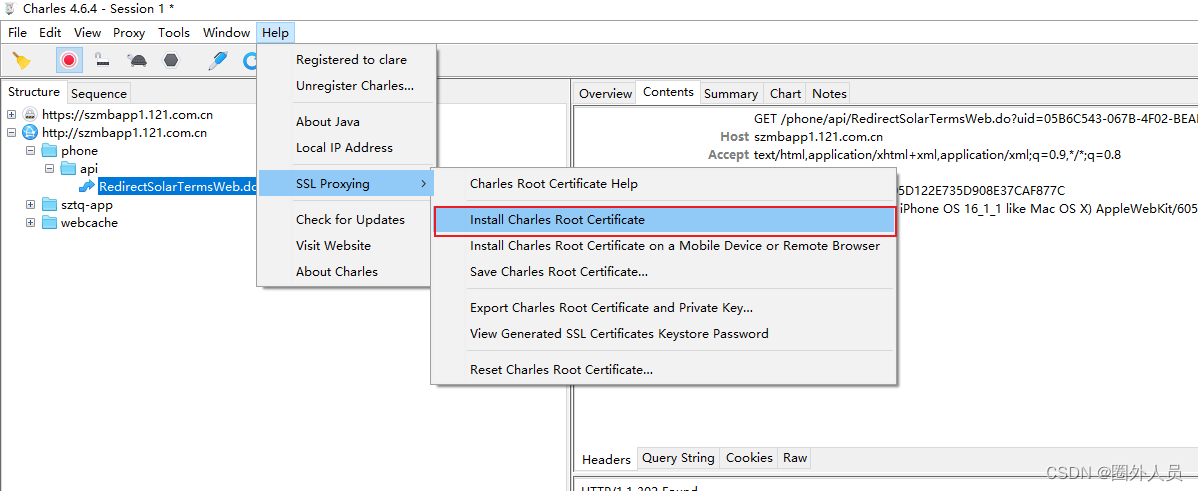Screen dimensions: 1198x491
Task: Open the Proxy menu
Action: click(x=129, y=33)
